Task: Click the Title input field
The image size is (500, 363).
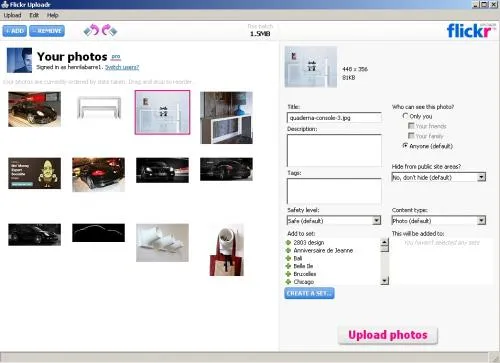Action: tap(334, 118)
